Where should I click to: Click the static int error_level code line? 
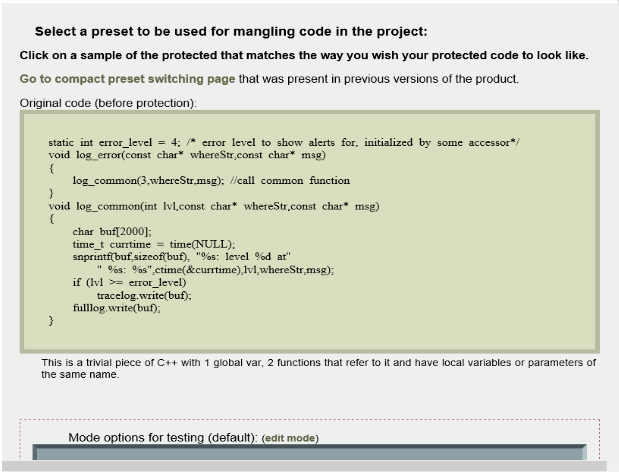(284, 142)
